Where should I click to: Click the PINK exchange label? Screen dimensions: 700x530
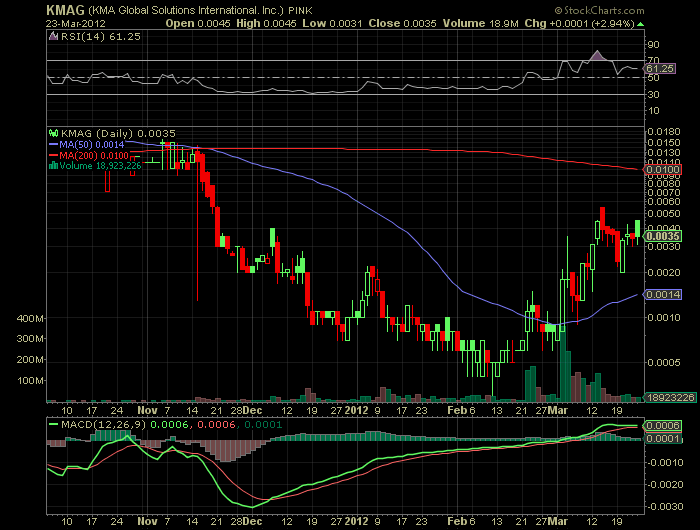tap(300, 10)
